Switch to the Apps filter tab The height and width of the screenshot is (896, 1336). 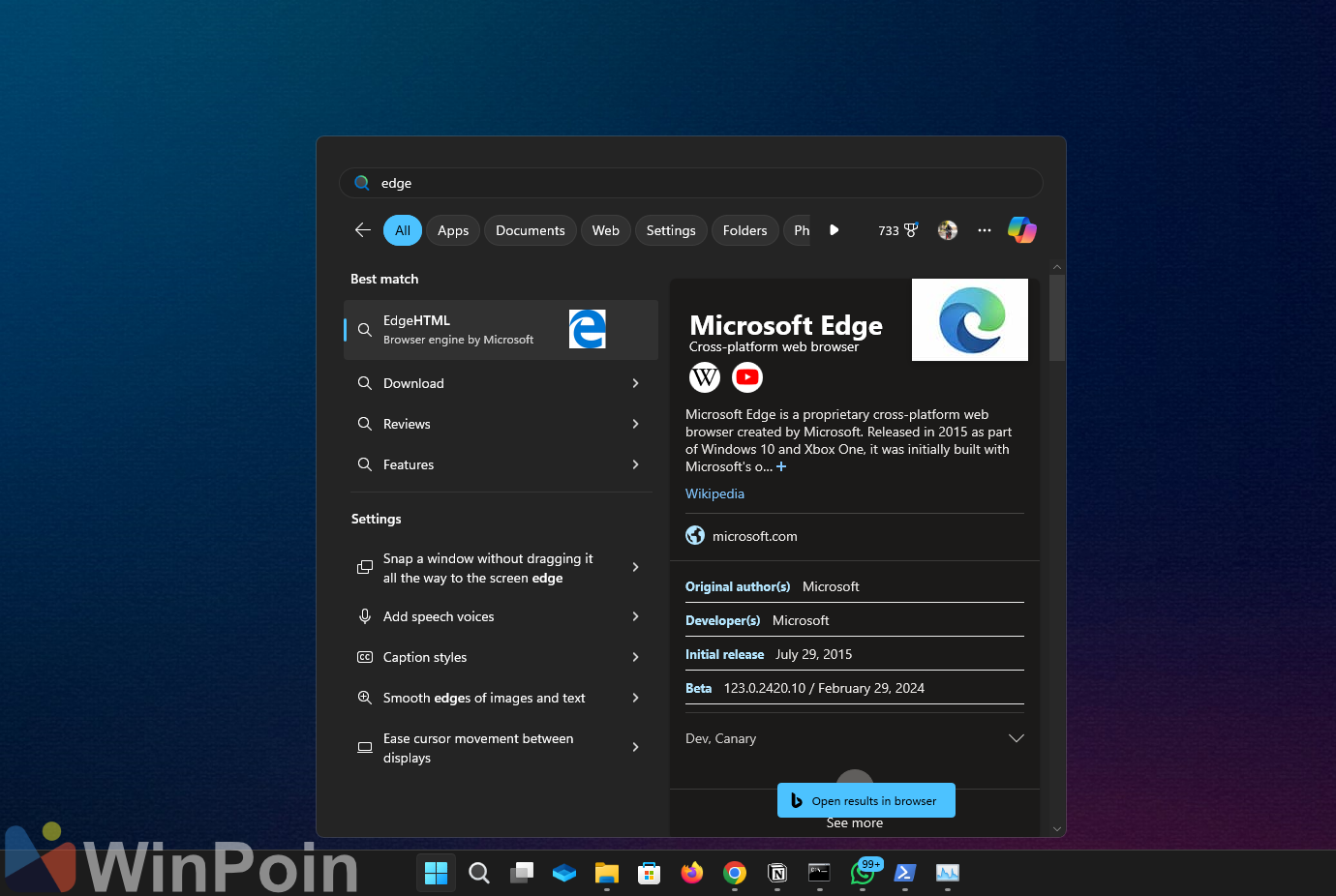[452, 230]
